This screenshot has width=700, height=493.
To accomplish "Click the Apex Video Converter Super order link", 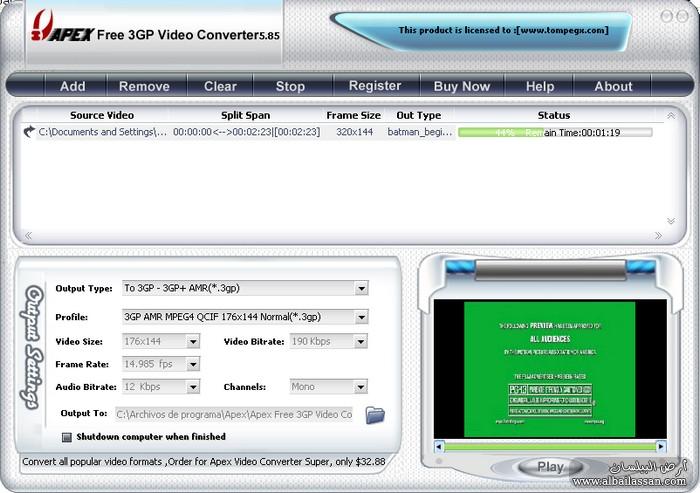I will (204, 462).
